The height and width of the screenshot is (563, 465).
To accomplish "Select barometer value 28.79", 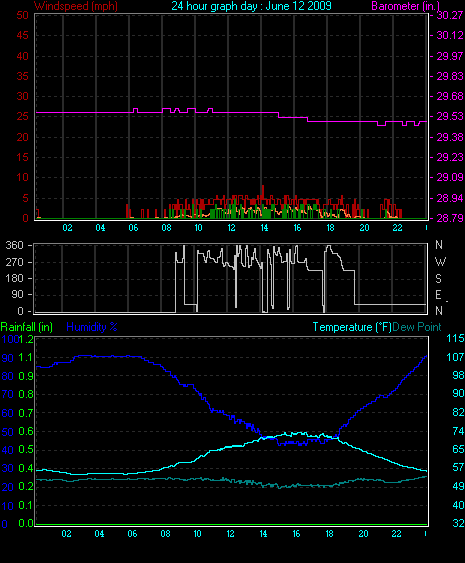I will pos(450,218).
